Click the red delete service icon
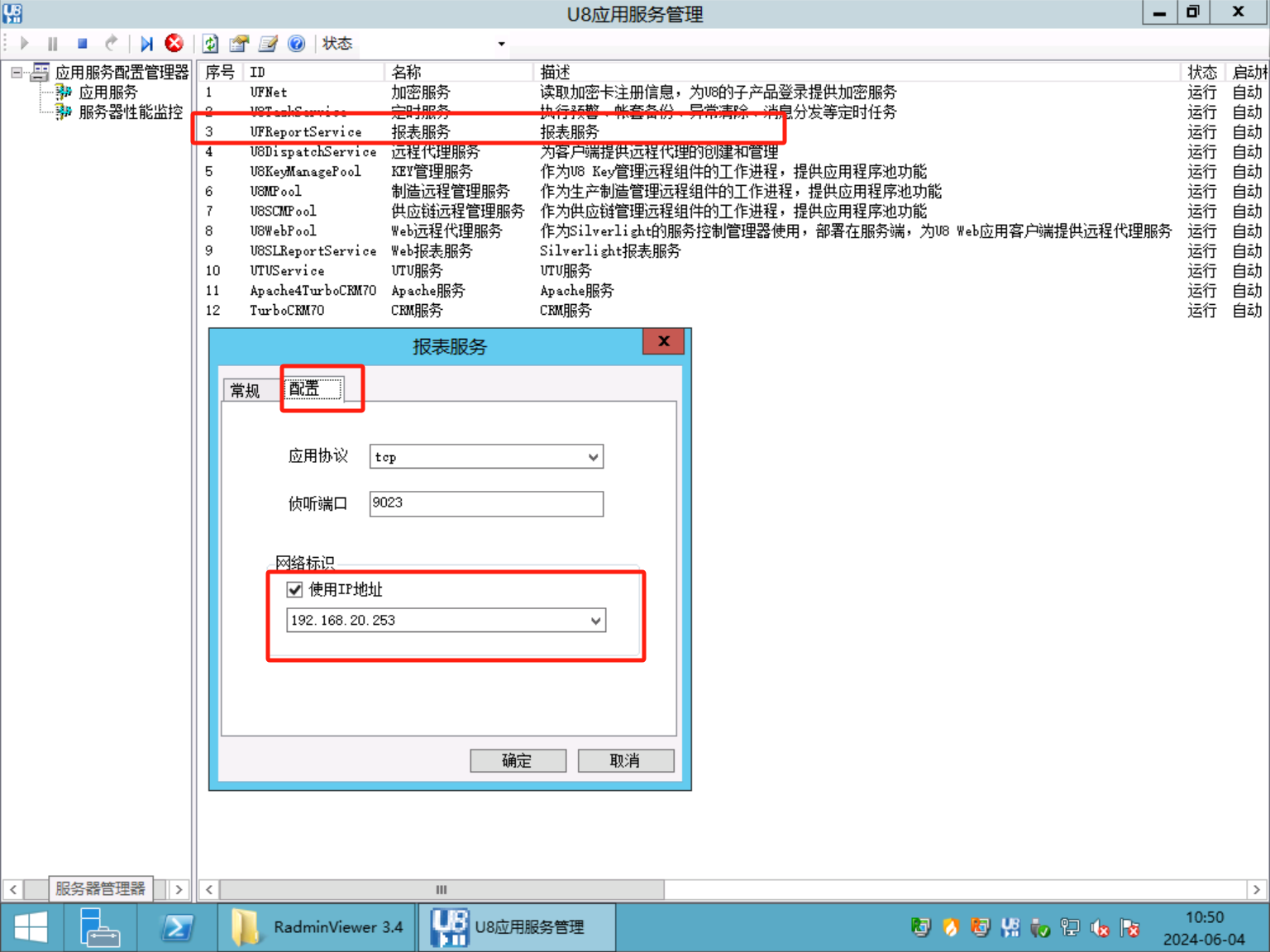1270x952 pixels. [x=174, y=44]
